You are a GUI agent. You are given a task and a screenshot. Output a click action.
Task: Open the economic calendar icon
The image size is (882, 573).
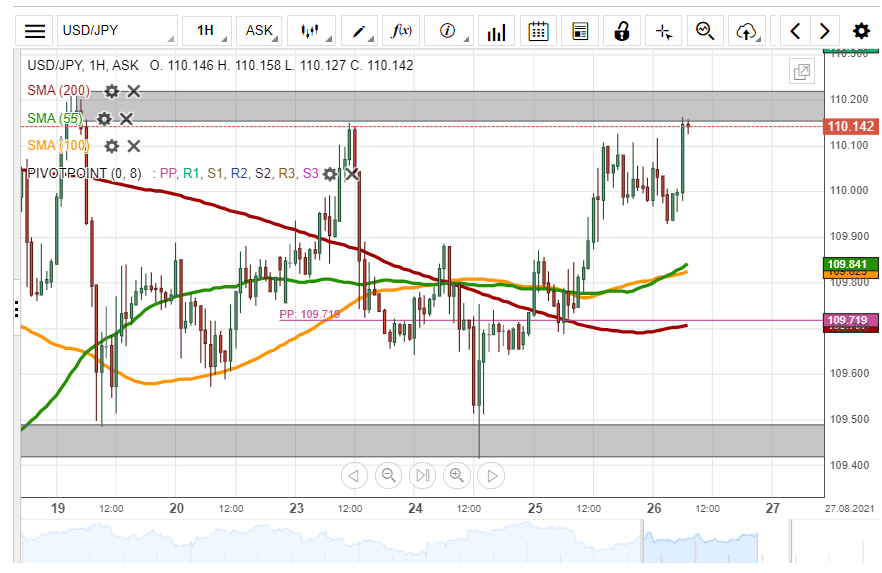point(538,31)
